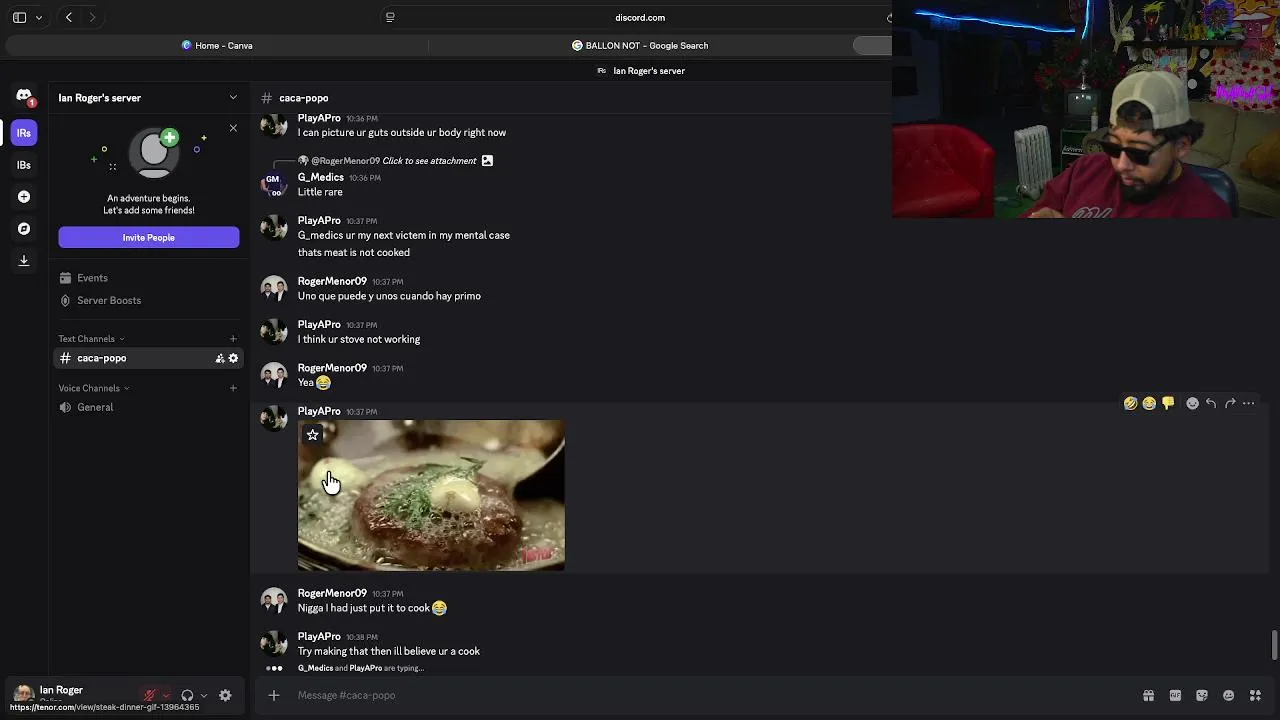Open User Settings gear
This screenshot has height=720, width=1280.
225,695
